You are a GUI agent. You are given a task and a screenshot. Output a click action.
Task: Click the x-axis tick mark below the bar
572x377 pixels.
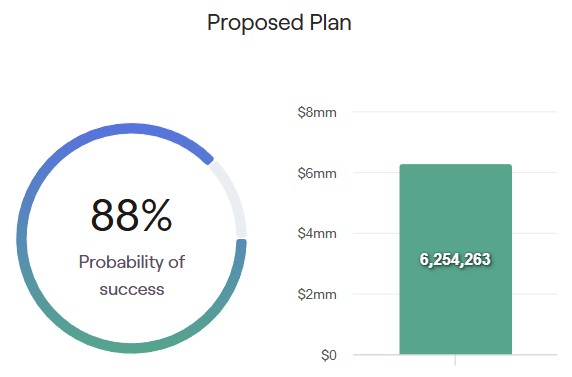click(x=455, y=360)
